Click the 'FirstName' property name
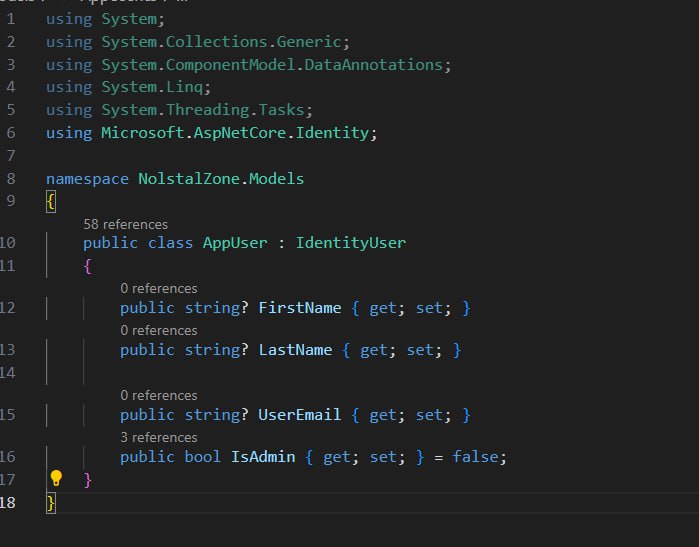Image resolution: width=699 pixels, height=547 pixels. [300, 308]
